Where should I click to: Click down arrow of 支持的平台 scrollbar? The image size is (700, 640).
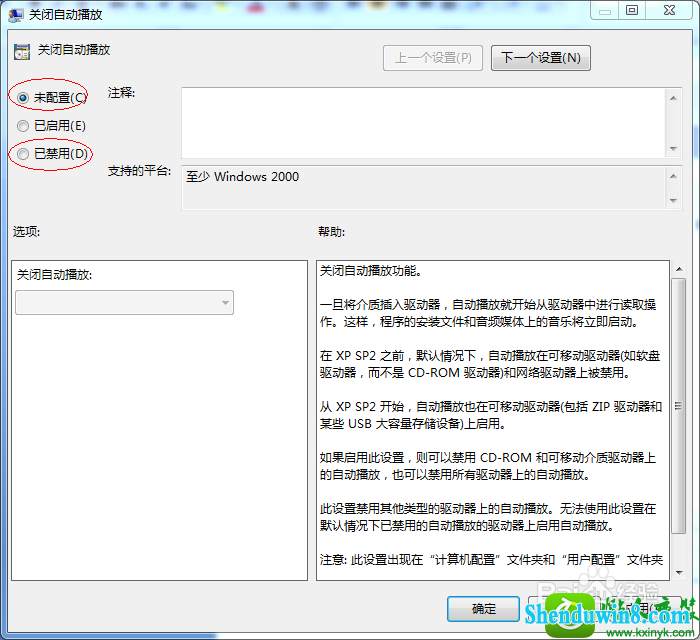(x=674, y=201)
